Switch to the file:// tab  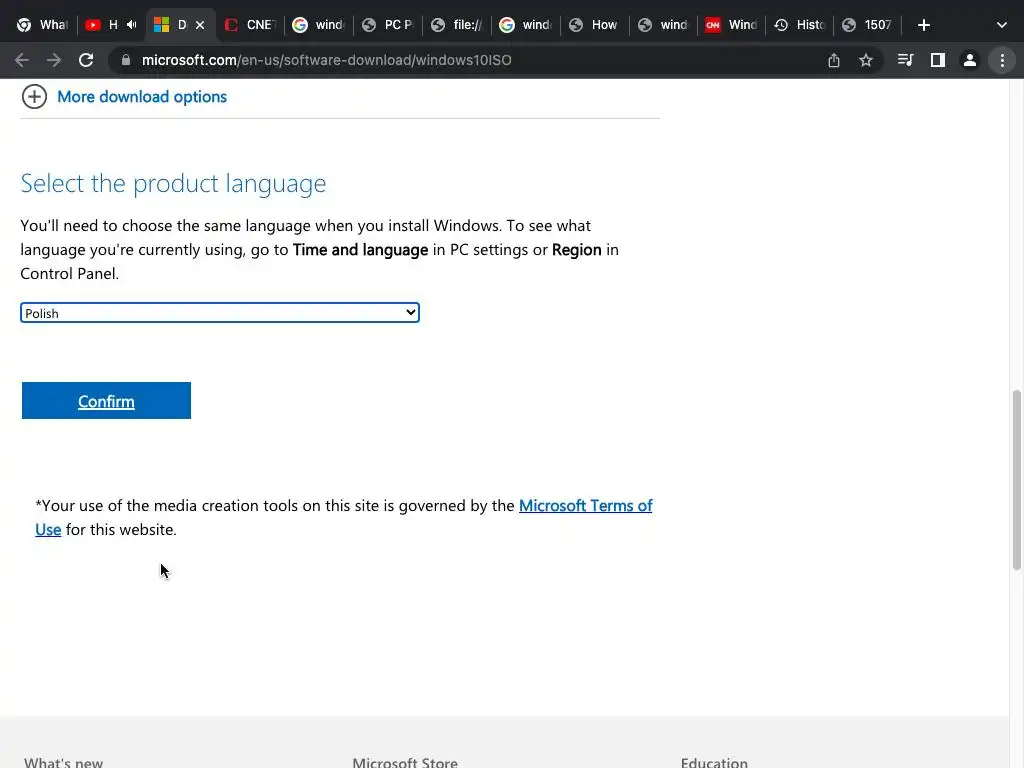457,25
